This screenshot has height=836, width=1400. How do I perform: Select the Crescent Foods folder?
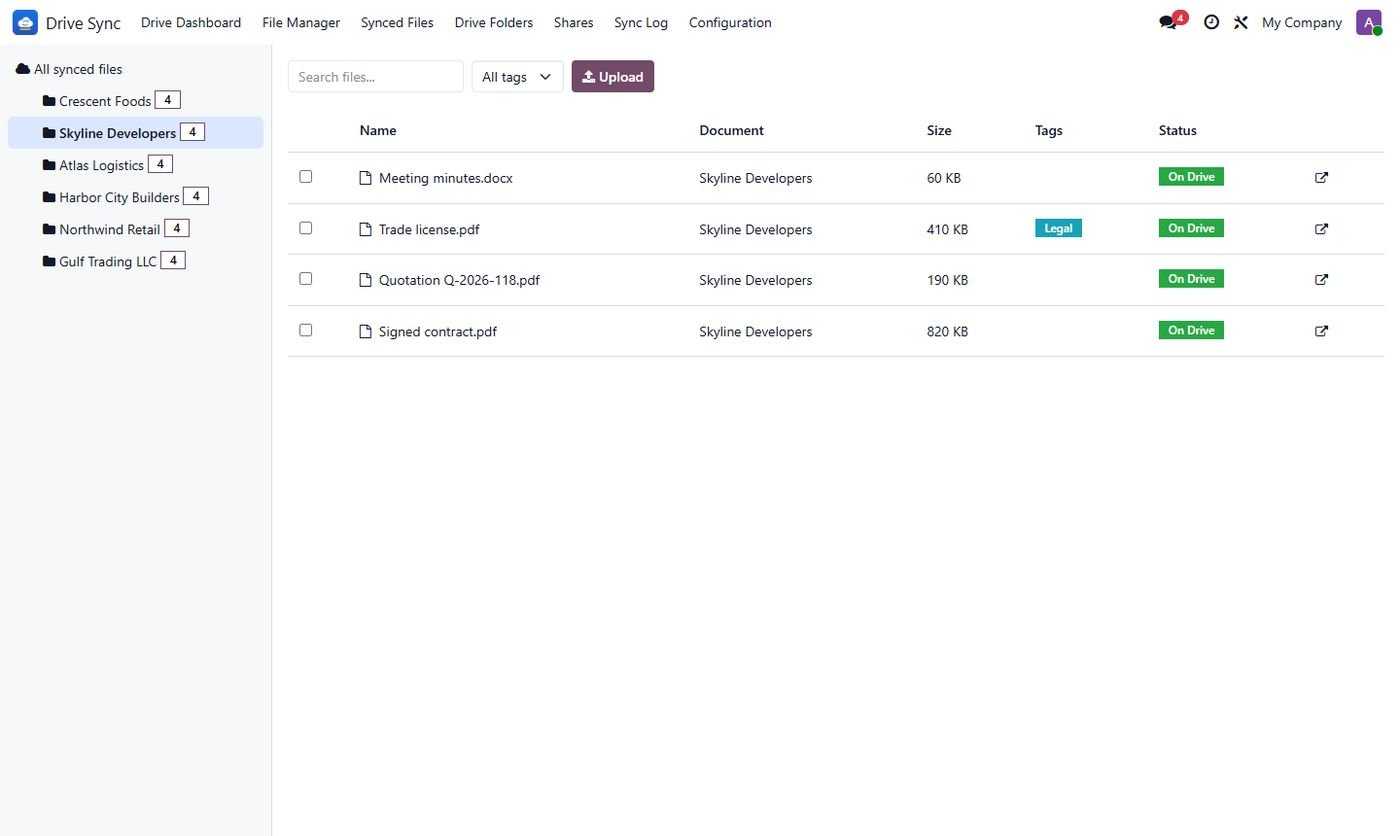(136, 101)
